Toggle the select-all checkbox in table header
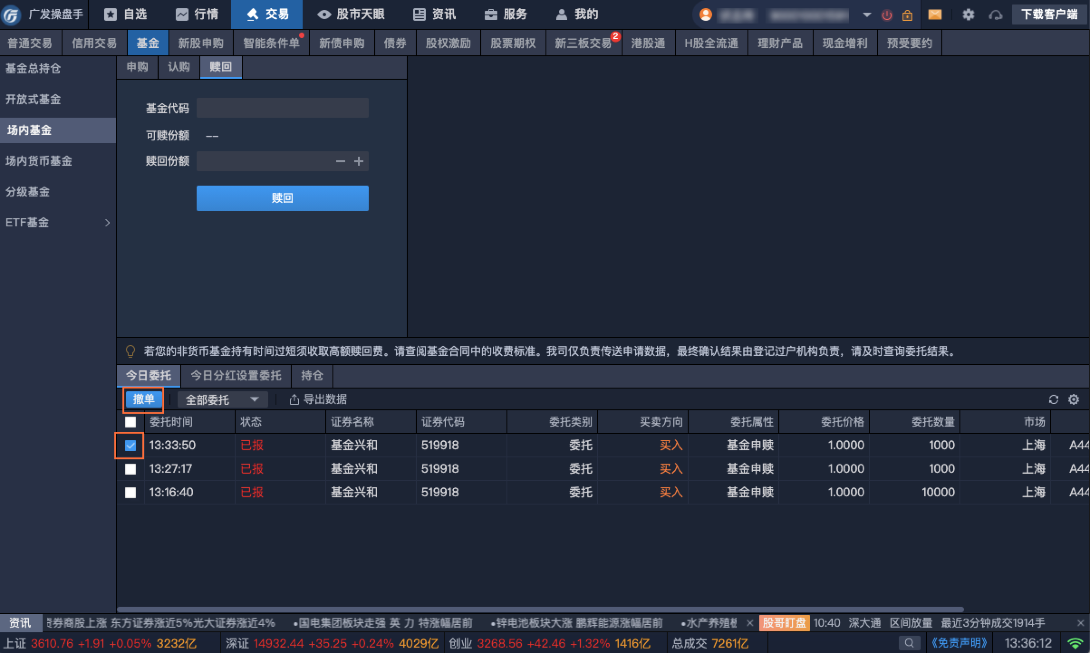Viewport: 1091px width, 654px height. 131,422
